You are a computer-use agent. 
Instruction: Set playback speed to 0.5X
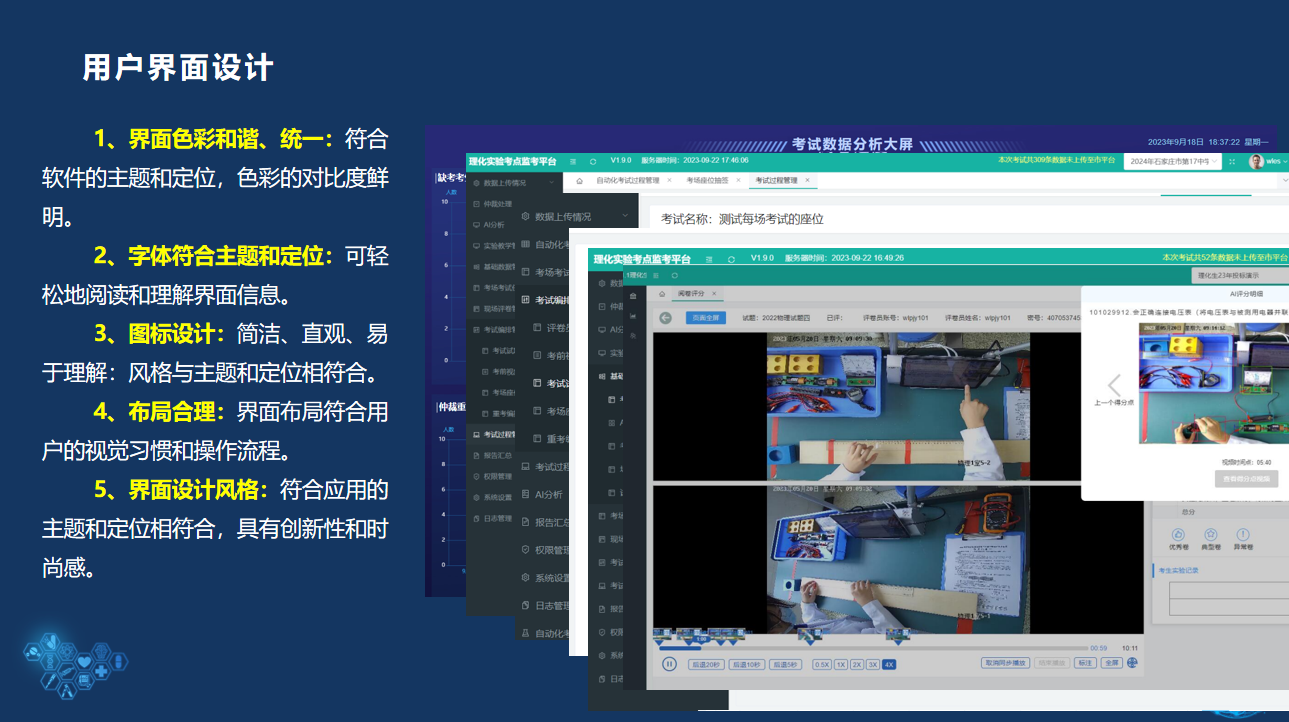click(821, 664)
